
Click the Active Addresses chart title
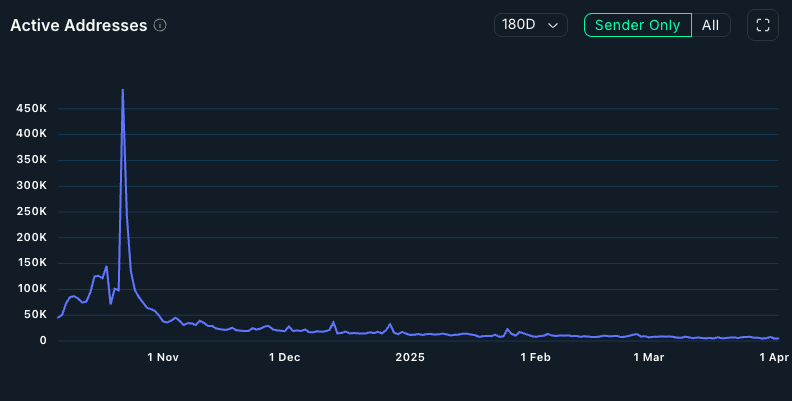tap(78, 25)
